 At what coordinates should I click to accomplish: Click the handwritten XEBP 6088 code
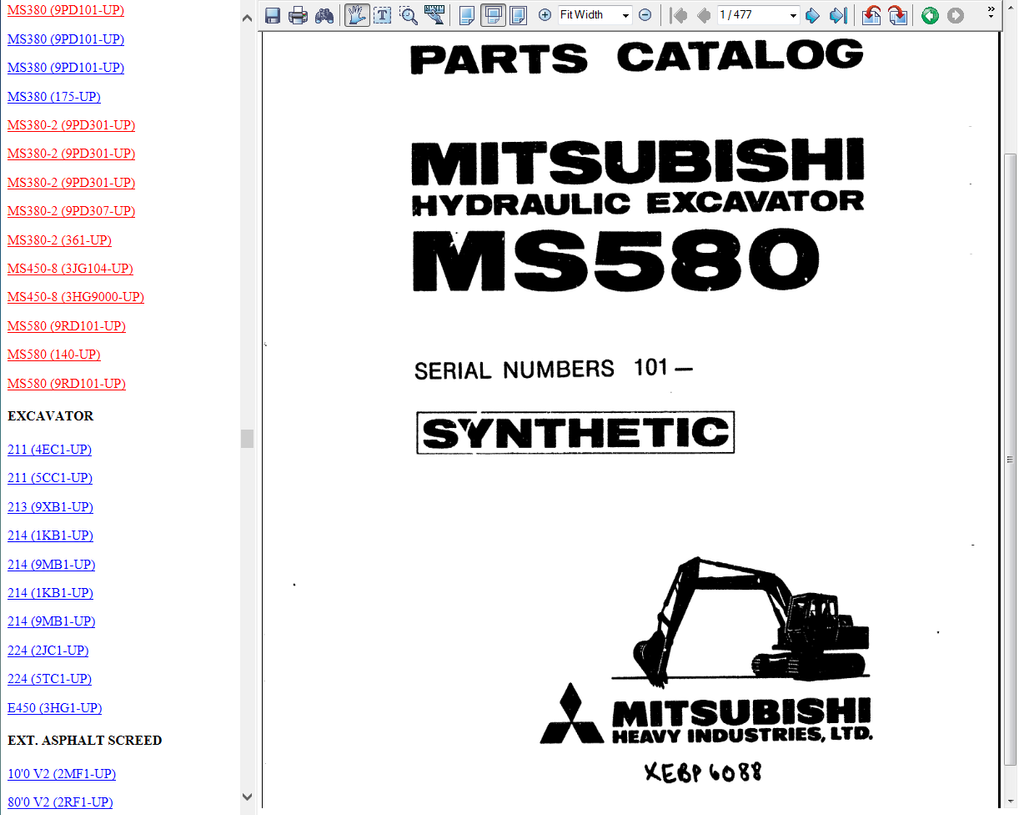pos(703,773)
